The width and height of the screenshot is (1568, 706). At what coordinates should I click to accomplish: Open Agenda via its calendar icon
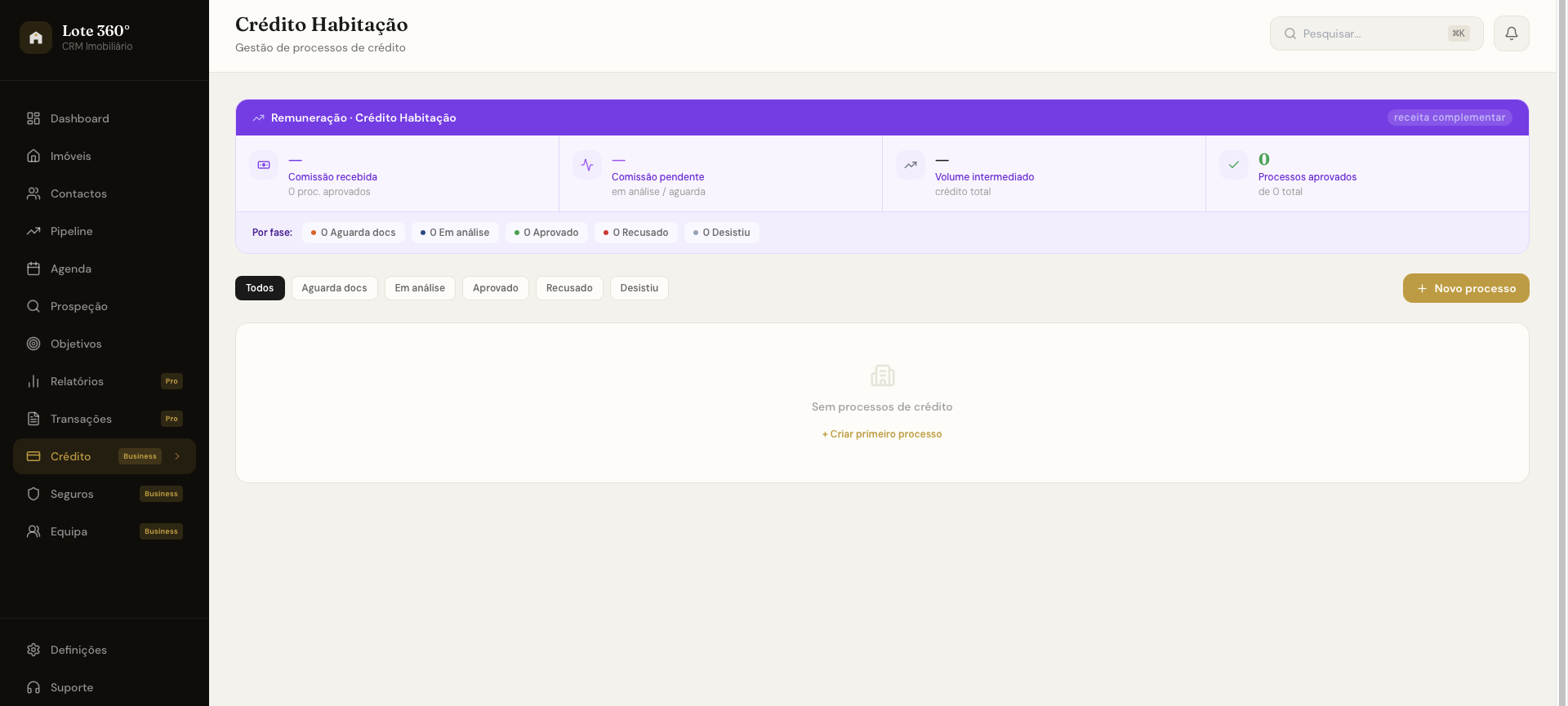pyautogui.click(x=33, y=269)
